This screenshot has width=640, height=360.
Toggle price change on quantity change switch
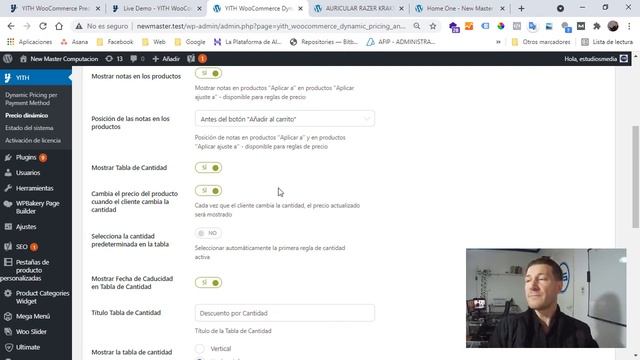tap(208, 191)
